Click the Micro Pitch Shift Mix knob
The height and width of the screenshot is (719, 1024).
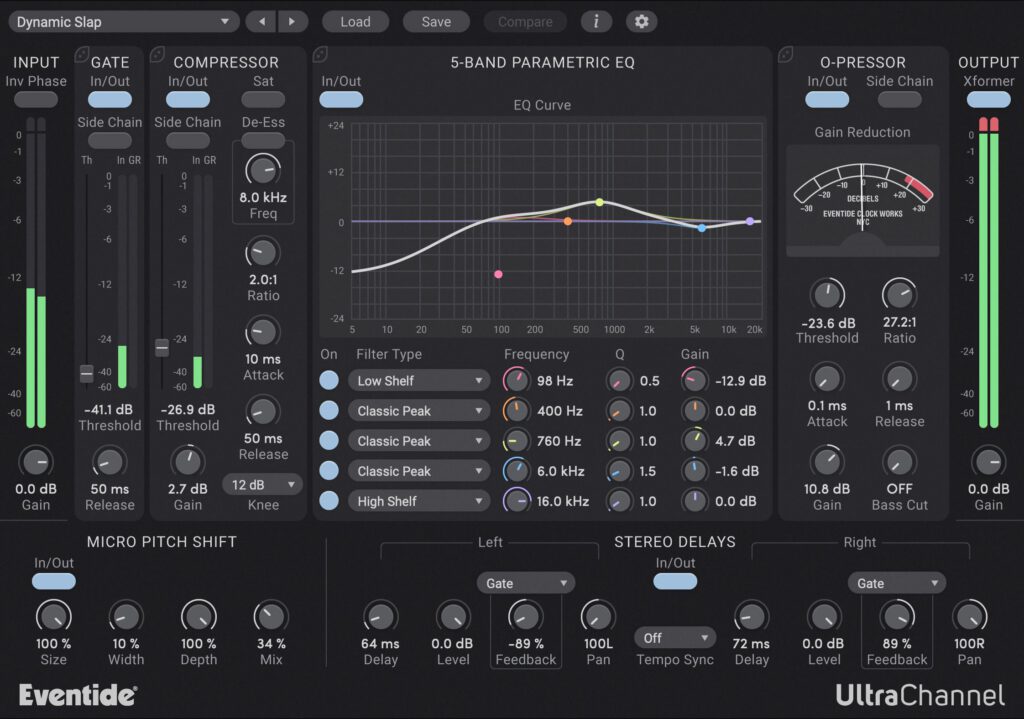pos(271,616)
